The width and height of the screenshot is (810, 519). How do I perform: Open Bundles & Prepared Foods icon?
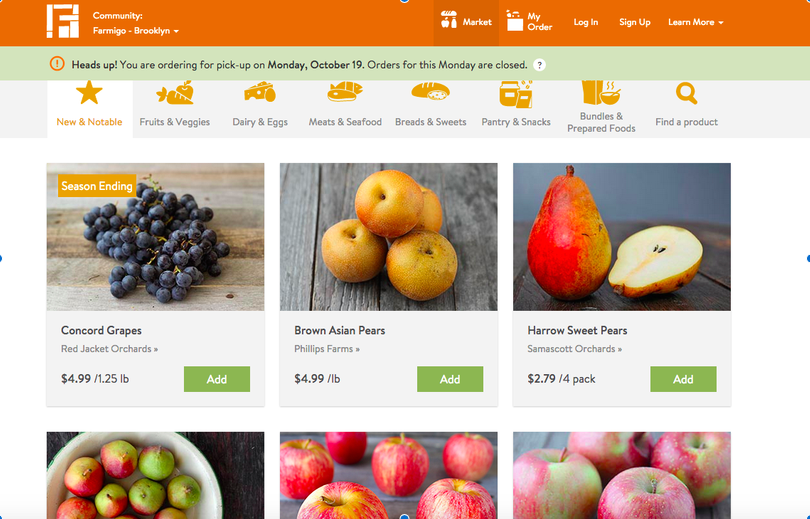click(601, 92)
